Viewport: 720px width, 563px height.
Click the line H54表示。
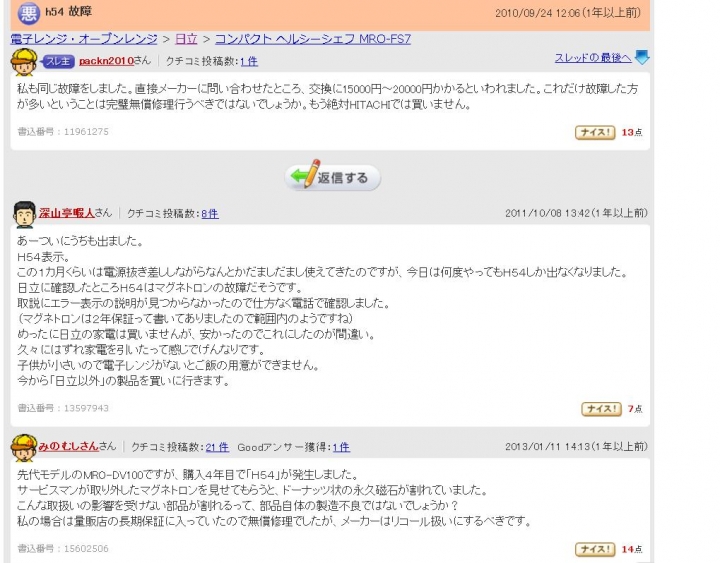point(44,257)
